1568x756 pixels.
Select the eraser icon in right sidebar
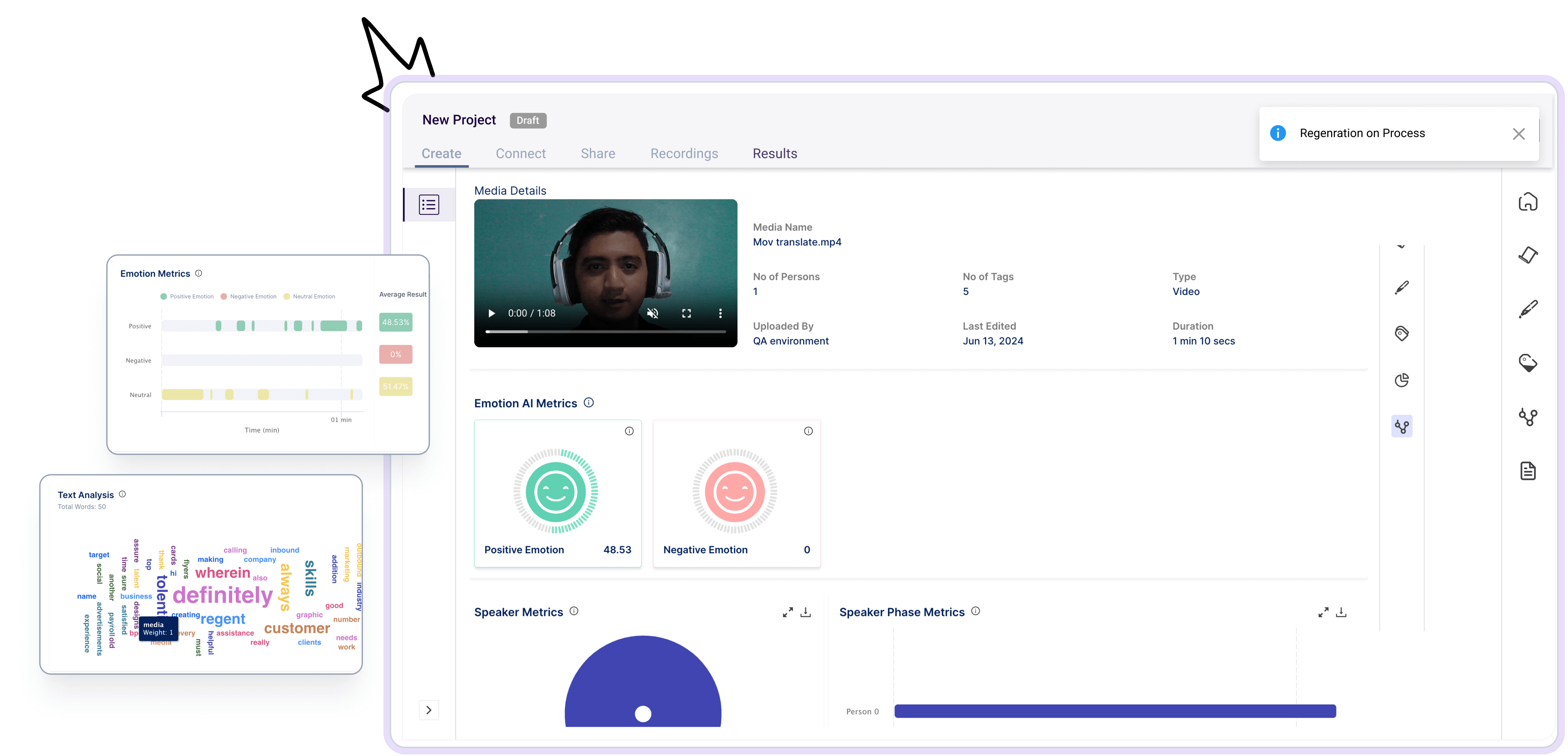coord(1528,255)
